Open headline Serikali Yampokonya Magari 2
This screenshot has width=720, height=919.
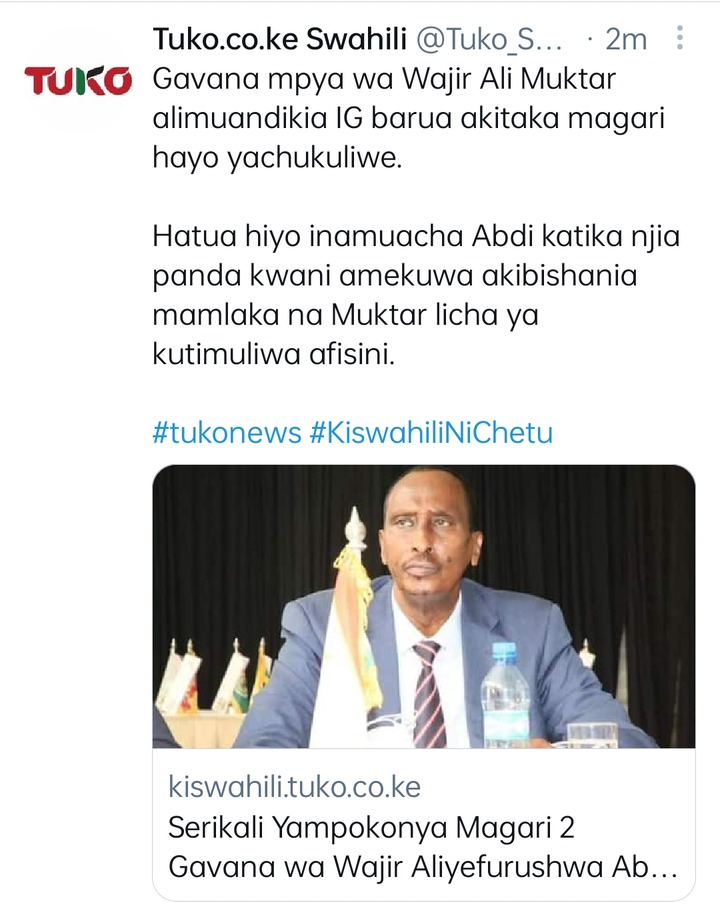(x=371, y=828)
